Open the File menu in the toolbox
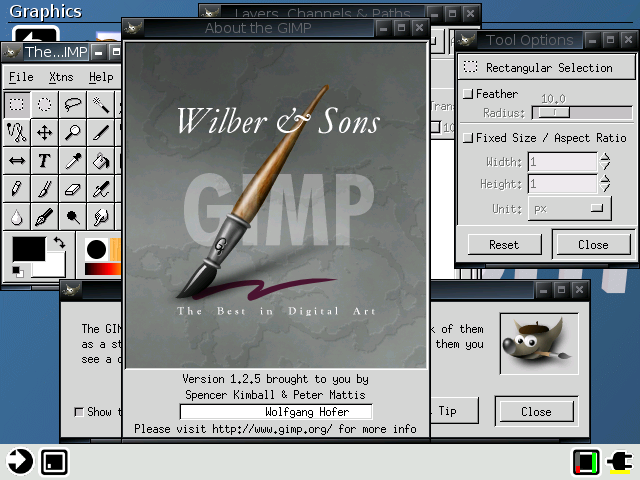The image size is (640, 480). pos(21,77)
